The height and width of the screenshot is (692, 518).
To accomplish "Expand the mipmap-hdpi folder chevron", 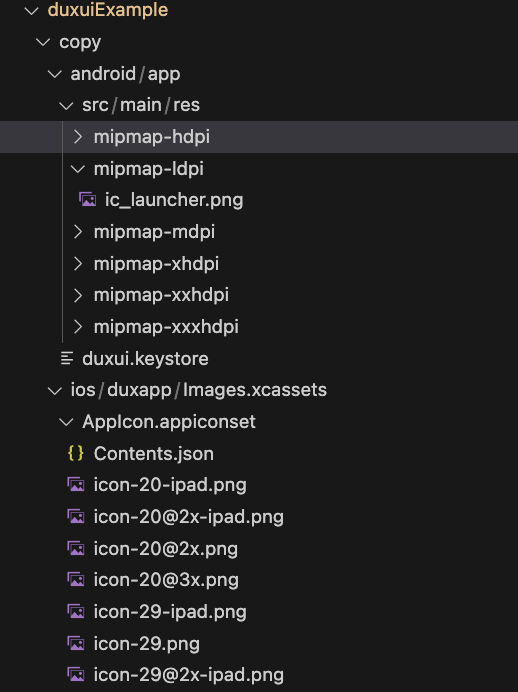I will [78, 137].
